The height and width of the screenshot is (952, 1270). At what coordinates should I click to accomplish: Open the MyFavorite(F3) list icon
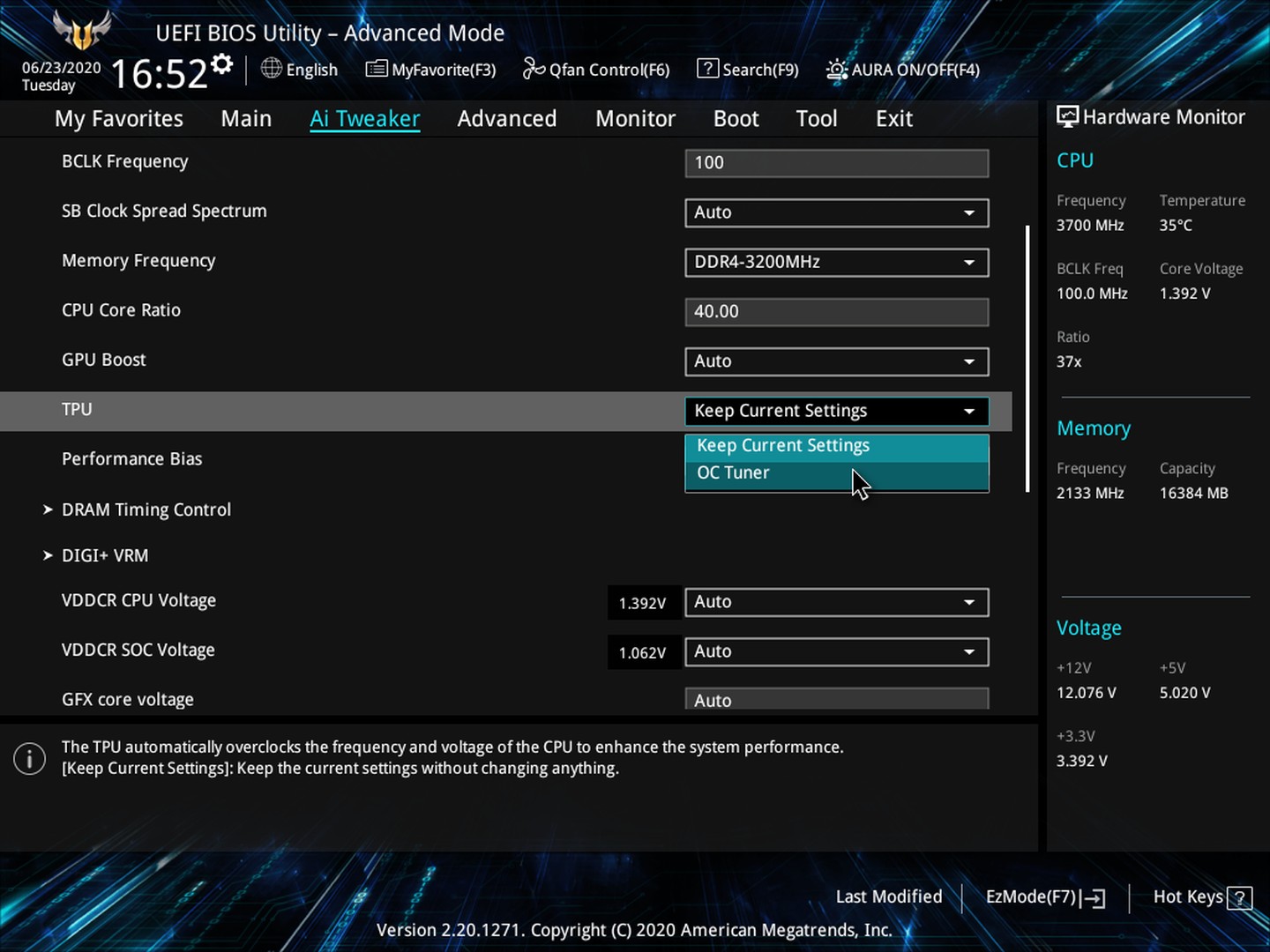377,69
